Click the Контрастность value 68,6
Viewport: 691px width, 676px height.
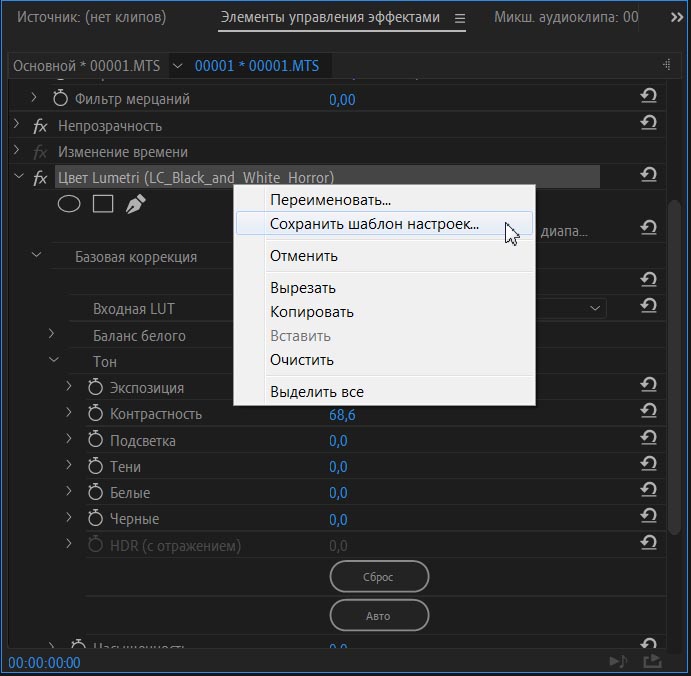pyautogui.click(x=342, y=415)
